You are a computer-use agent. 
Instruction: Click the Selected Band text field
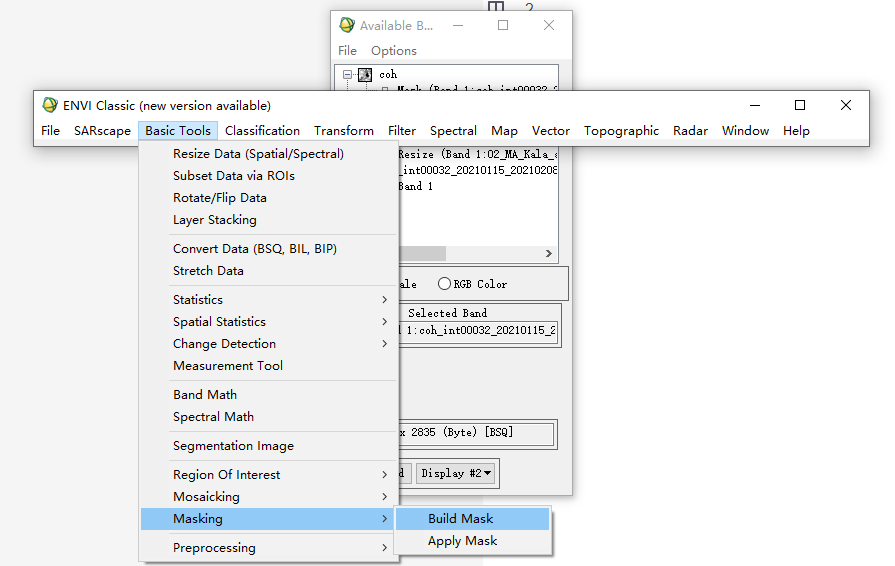coord(478,330)
